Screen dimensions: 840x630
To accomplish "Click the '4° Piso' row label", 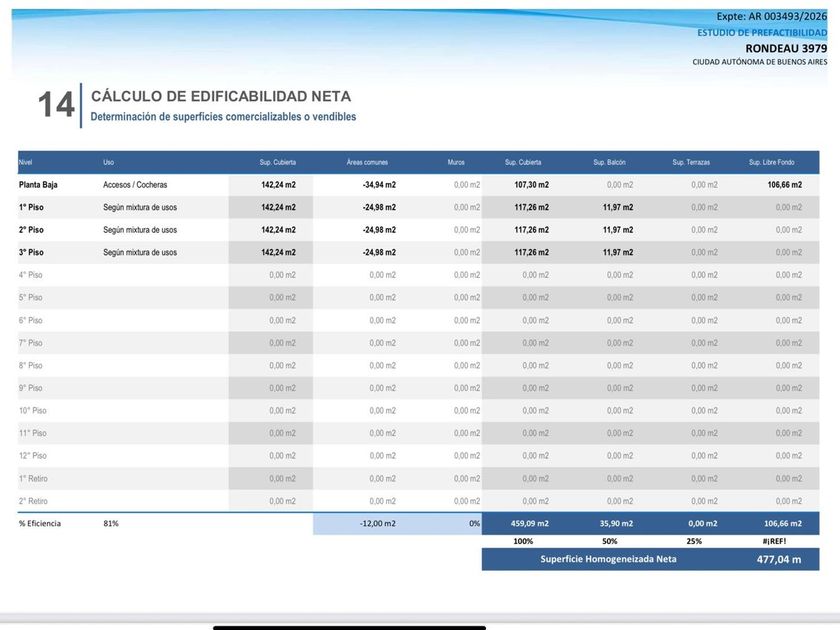I will 31,275.
